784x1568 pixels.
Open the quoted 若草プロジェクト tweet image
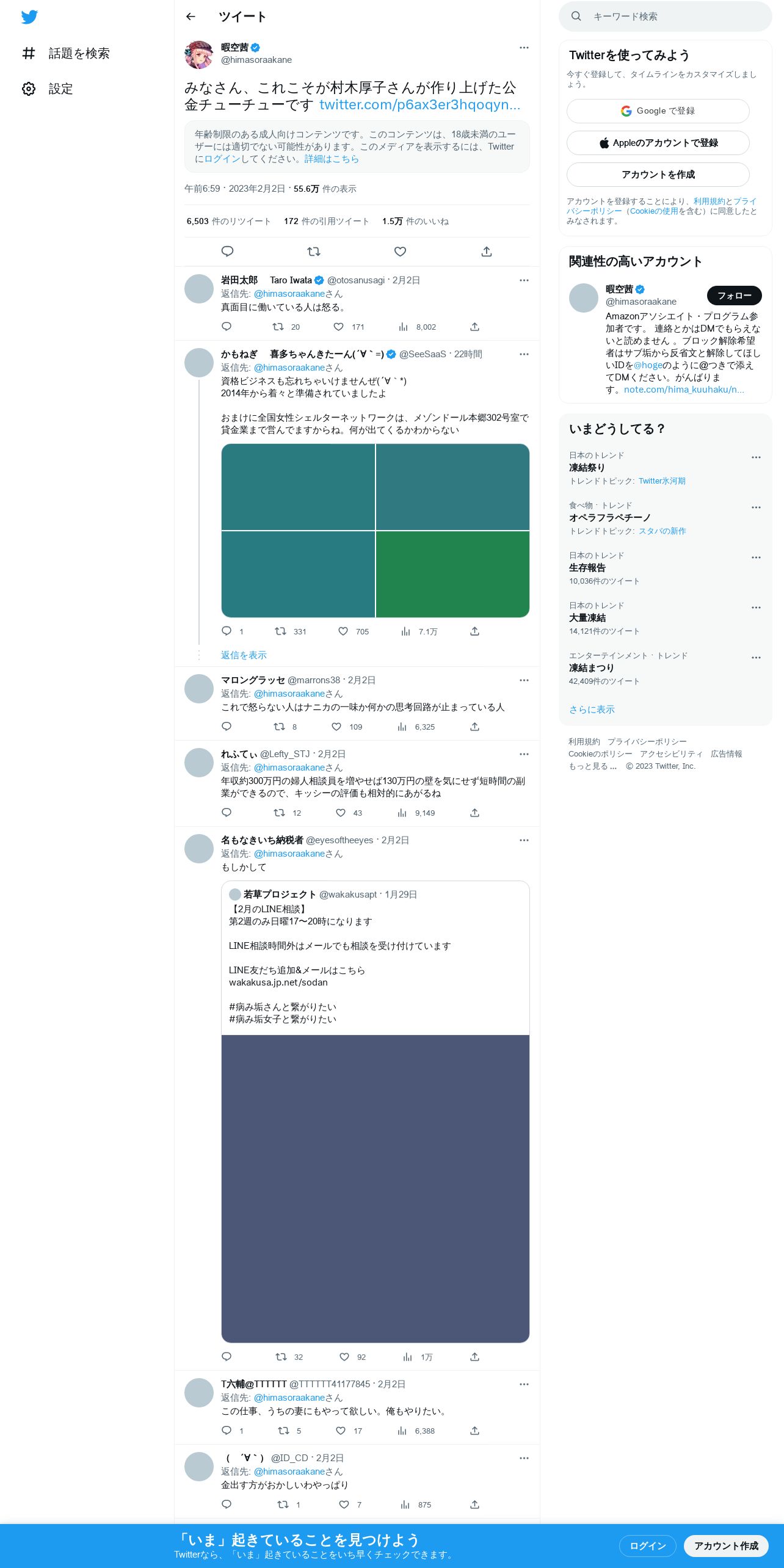click(376, 1188)
